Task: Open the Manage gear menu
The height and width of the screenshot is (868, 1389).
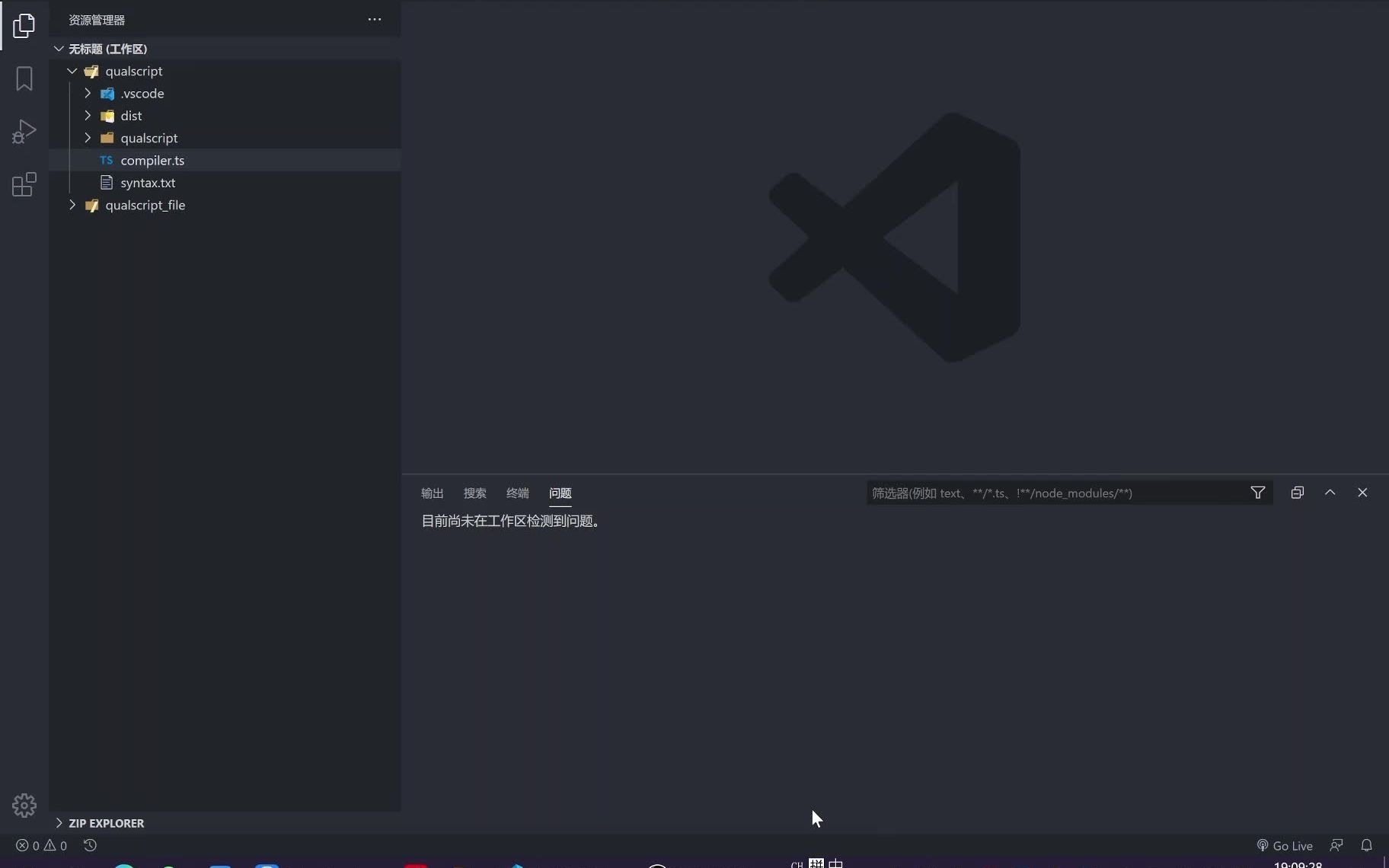Action: (24, 806)
